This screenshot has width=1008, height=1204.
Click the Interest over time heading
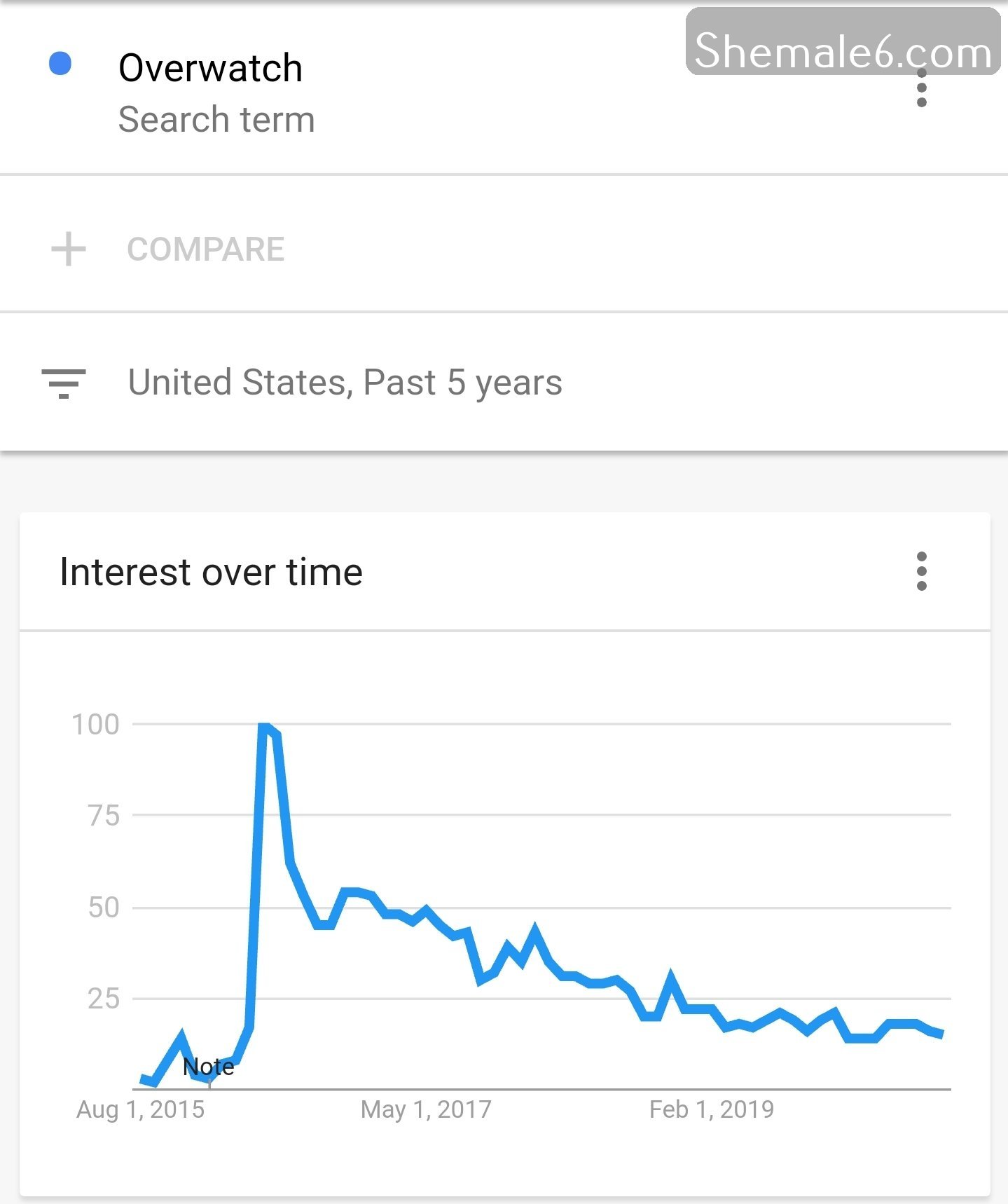point(211,572)
